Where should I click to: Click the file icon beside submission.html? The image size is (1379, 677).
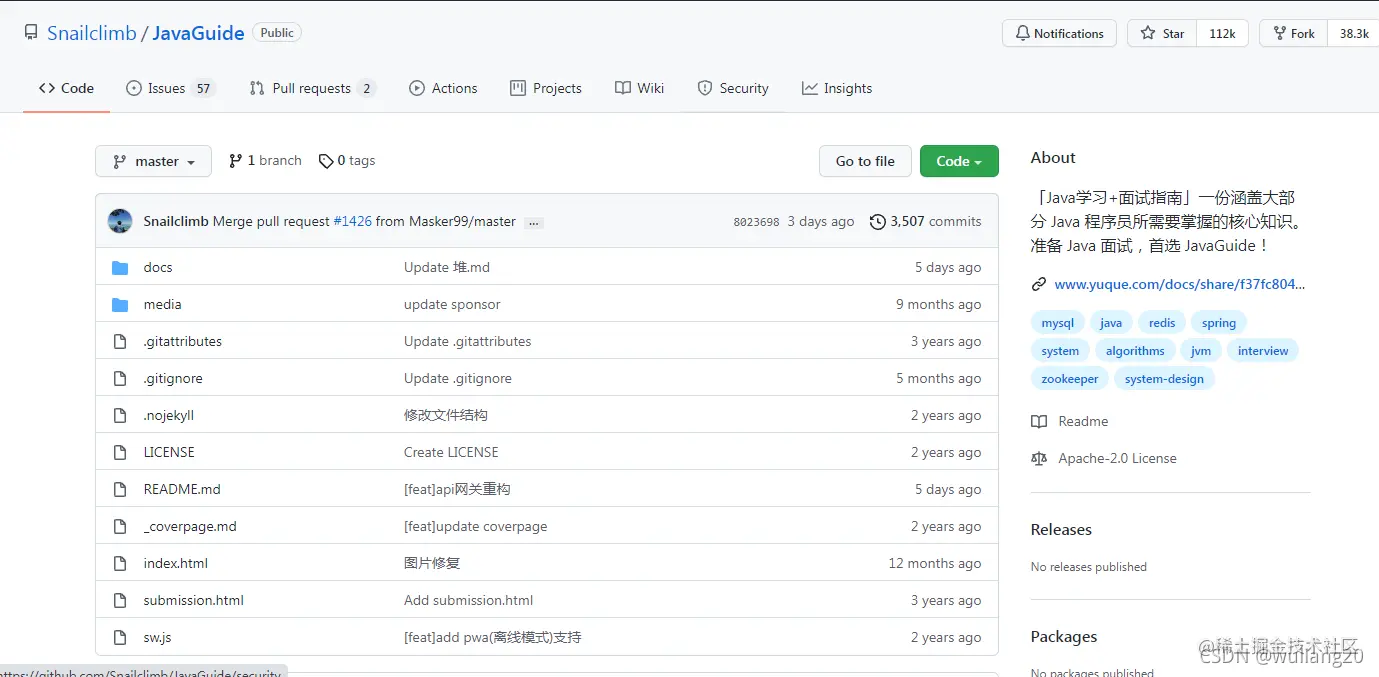pos(120,600)
